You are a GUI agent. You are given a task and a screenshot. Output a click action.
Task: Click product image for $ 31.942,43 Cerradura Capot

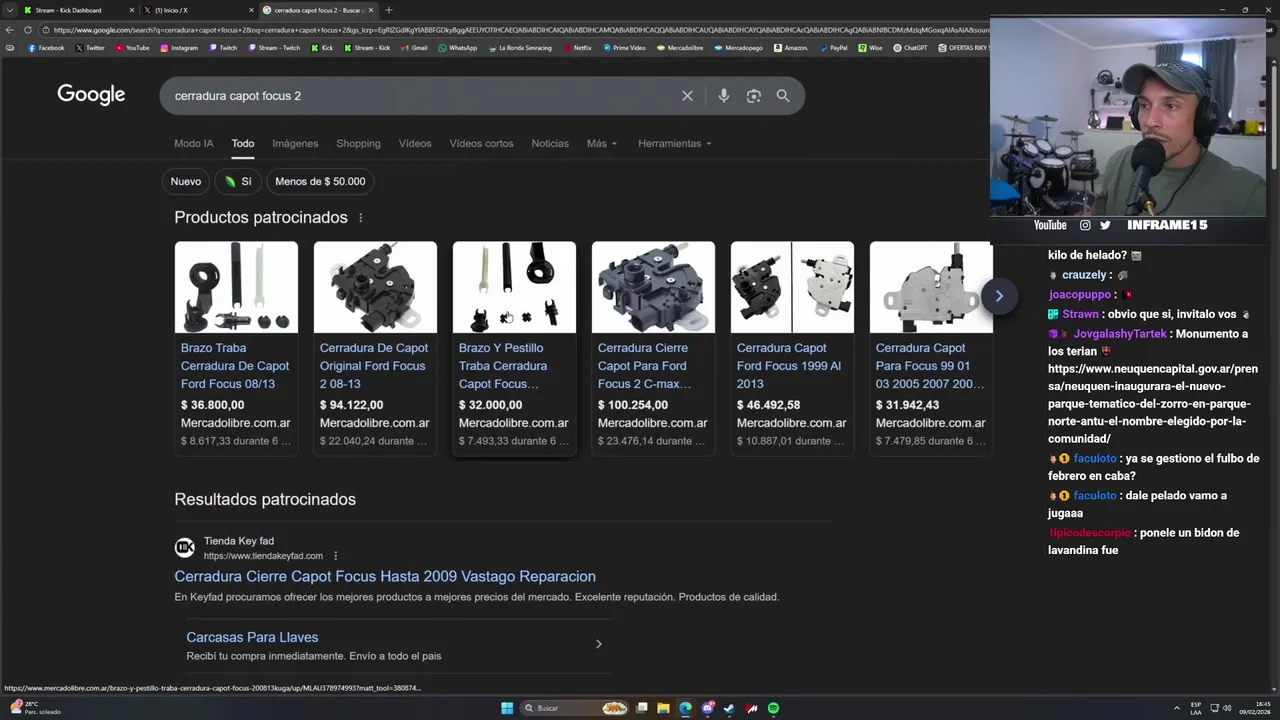pos(931,287)
